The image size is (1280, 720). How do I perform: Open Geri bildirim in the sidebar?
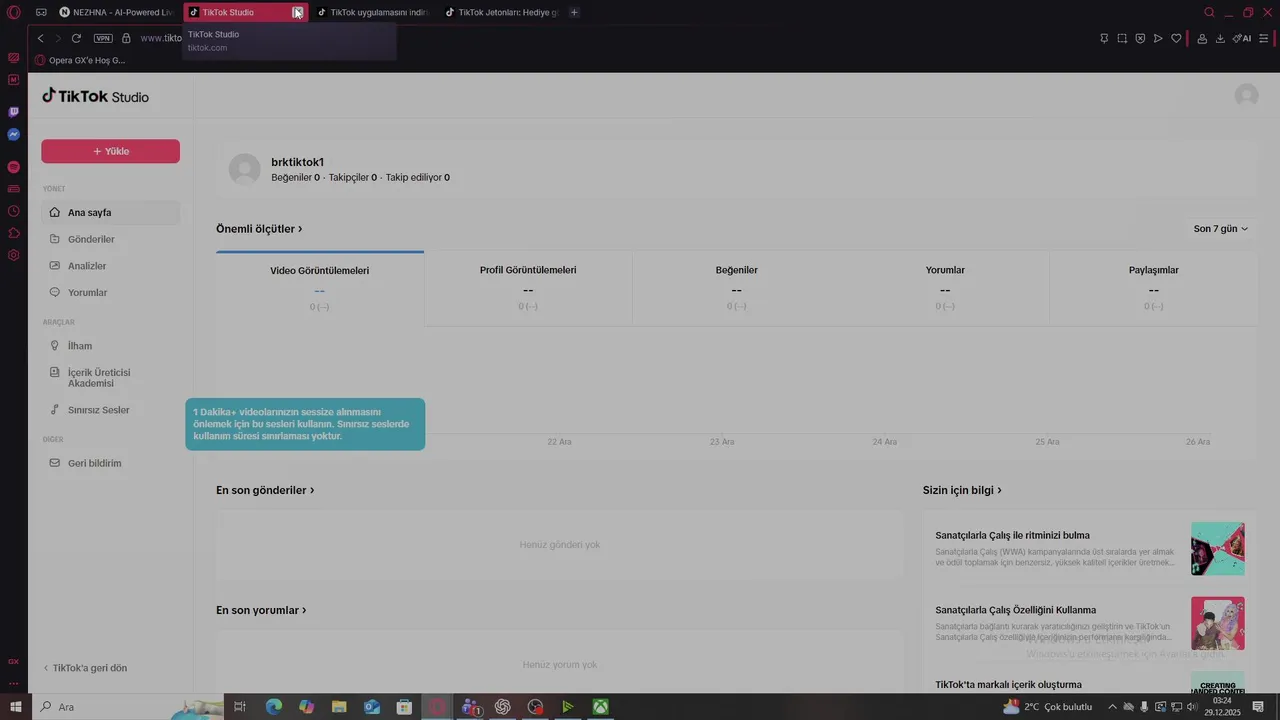pyautogui.click(x=110, y=463)
